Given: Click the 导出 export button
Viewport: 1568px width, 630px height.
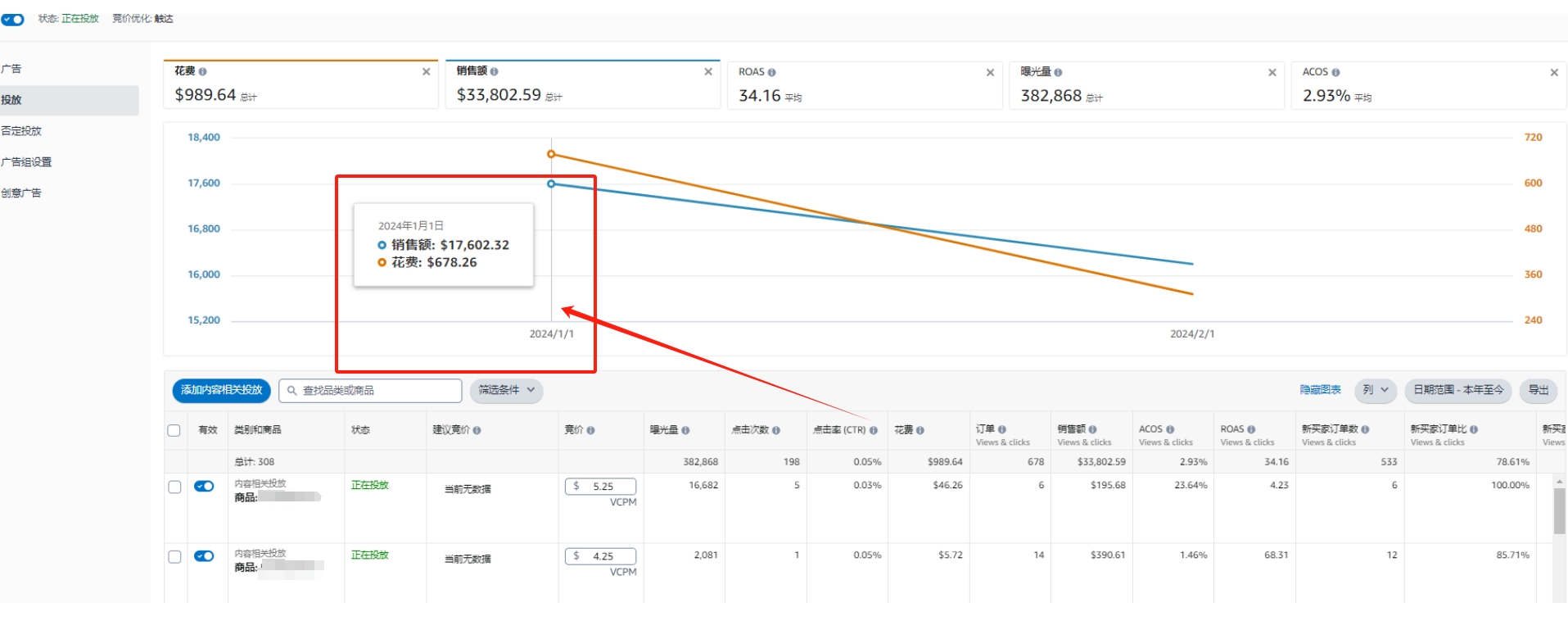Looking at the screenshot, I should tap(1539, 391).
